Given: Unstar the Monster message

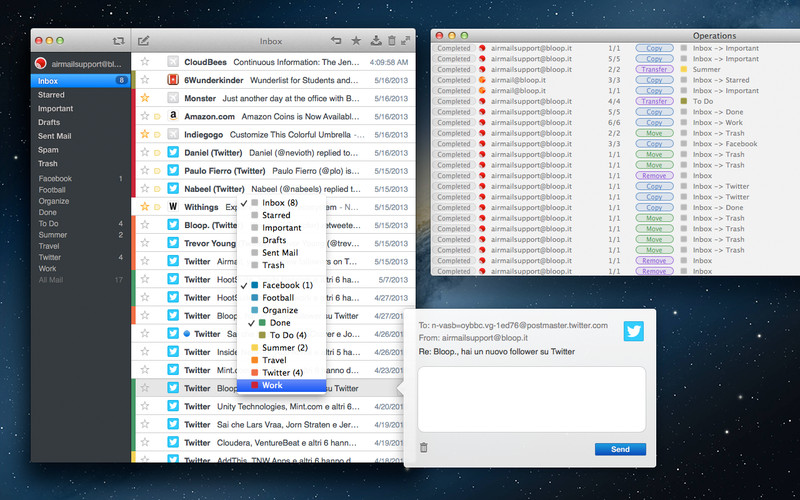Looking at the screenshot, I should pos(145,97).
